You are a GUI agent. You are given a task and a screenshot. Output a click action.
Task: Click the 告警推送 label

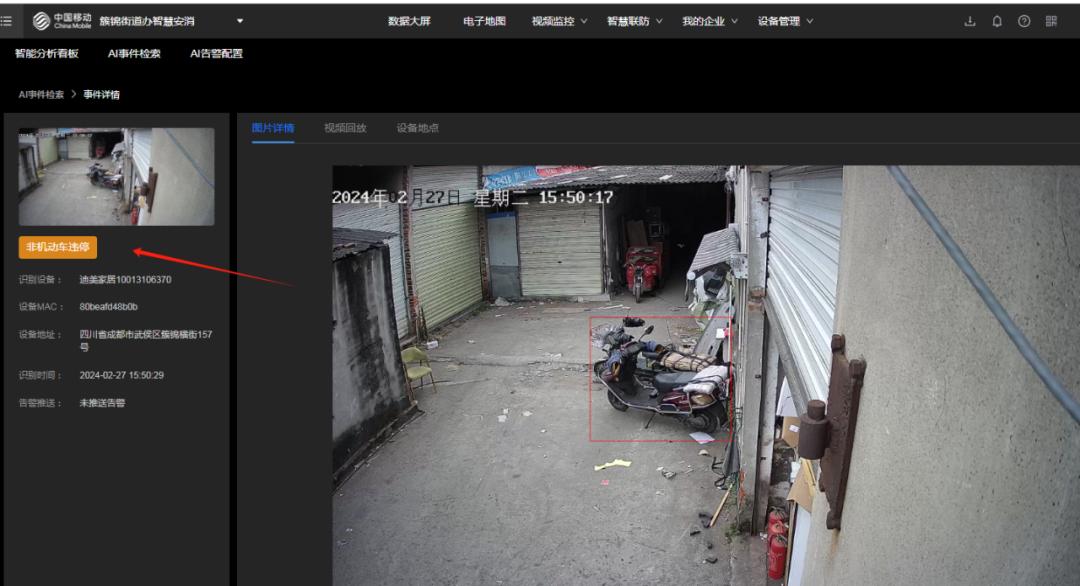click(40, 403)
